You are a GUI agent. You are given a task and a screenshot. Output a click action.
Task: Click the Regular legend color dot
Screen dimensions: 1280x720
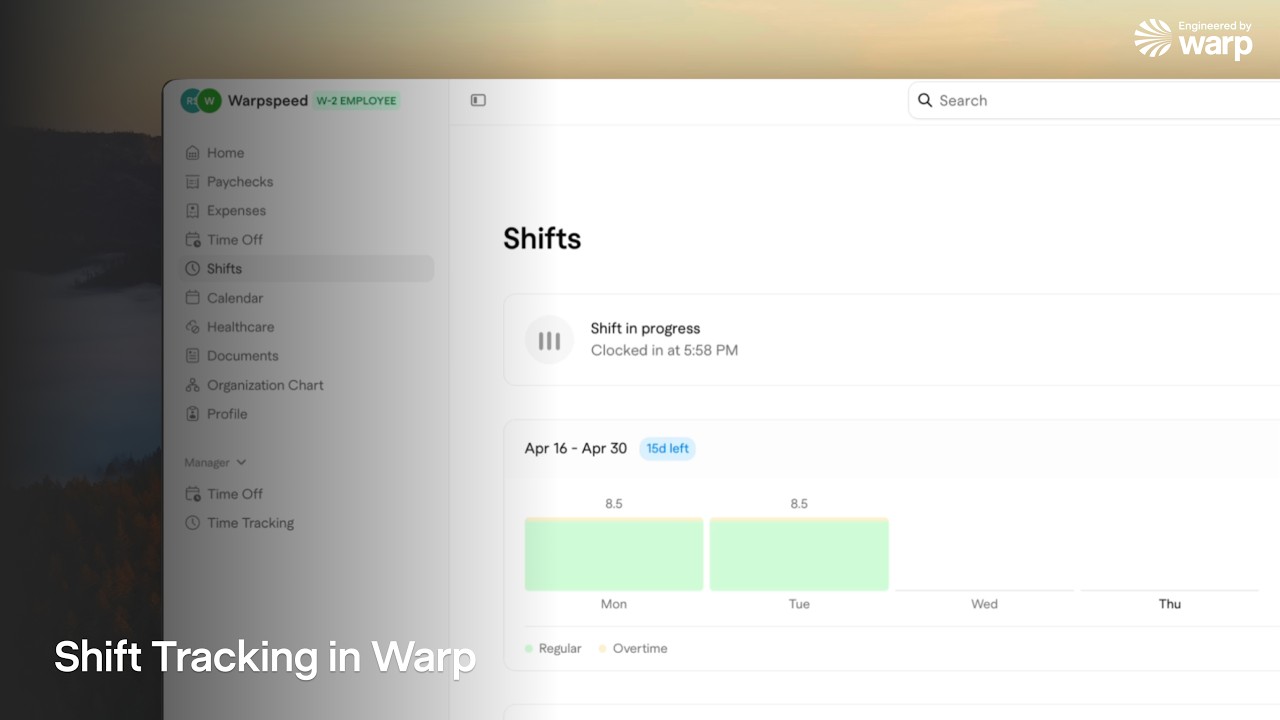click(x=529, y=649)
